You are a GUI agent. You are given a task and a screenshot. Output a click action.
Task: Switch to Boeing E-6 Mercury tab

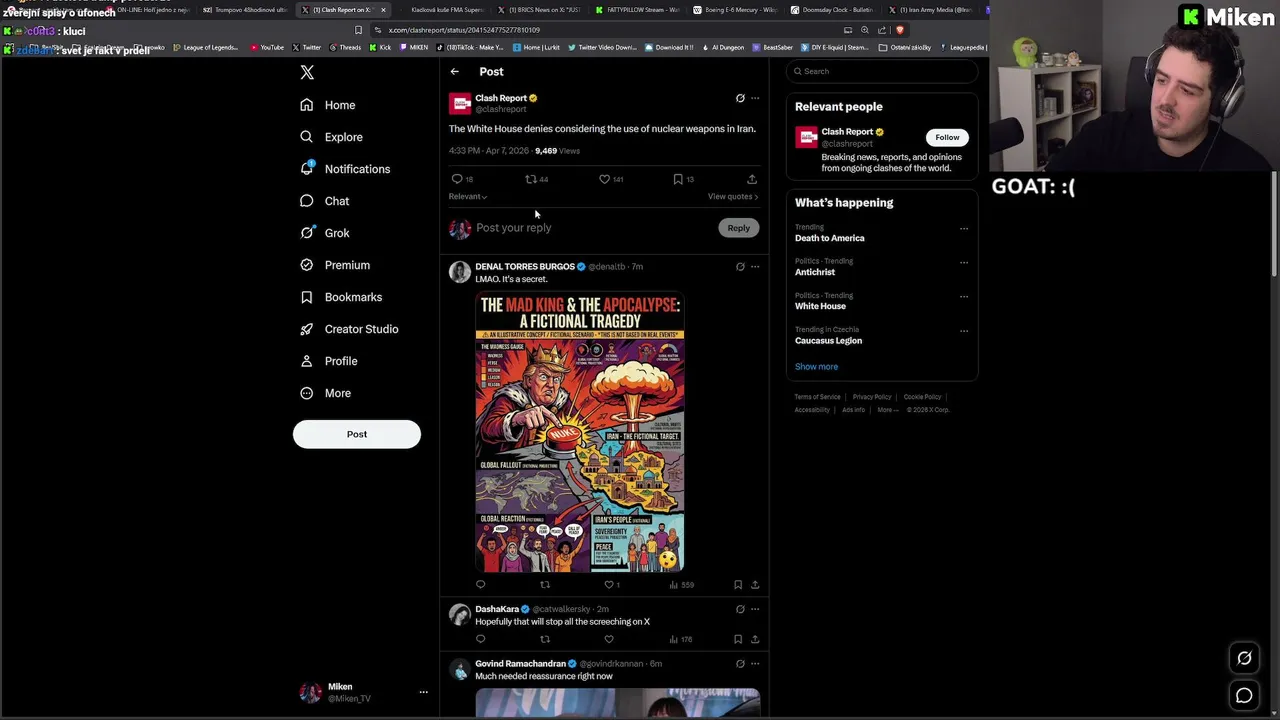point(735,10)
